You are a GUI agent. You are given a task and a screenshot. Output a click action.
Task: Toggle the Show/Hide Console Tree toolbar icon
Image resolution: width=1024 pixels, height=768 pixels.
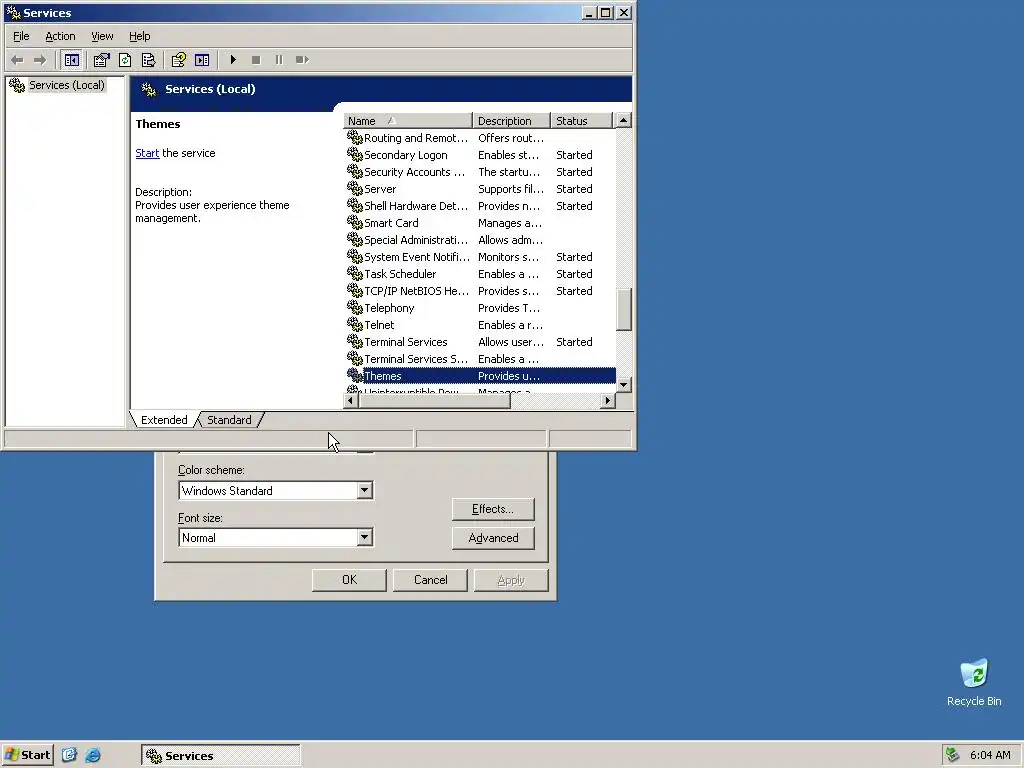coord(72,60)
